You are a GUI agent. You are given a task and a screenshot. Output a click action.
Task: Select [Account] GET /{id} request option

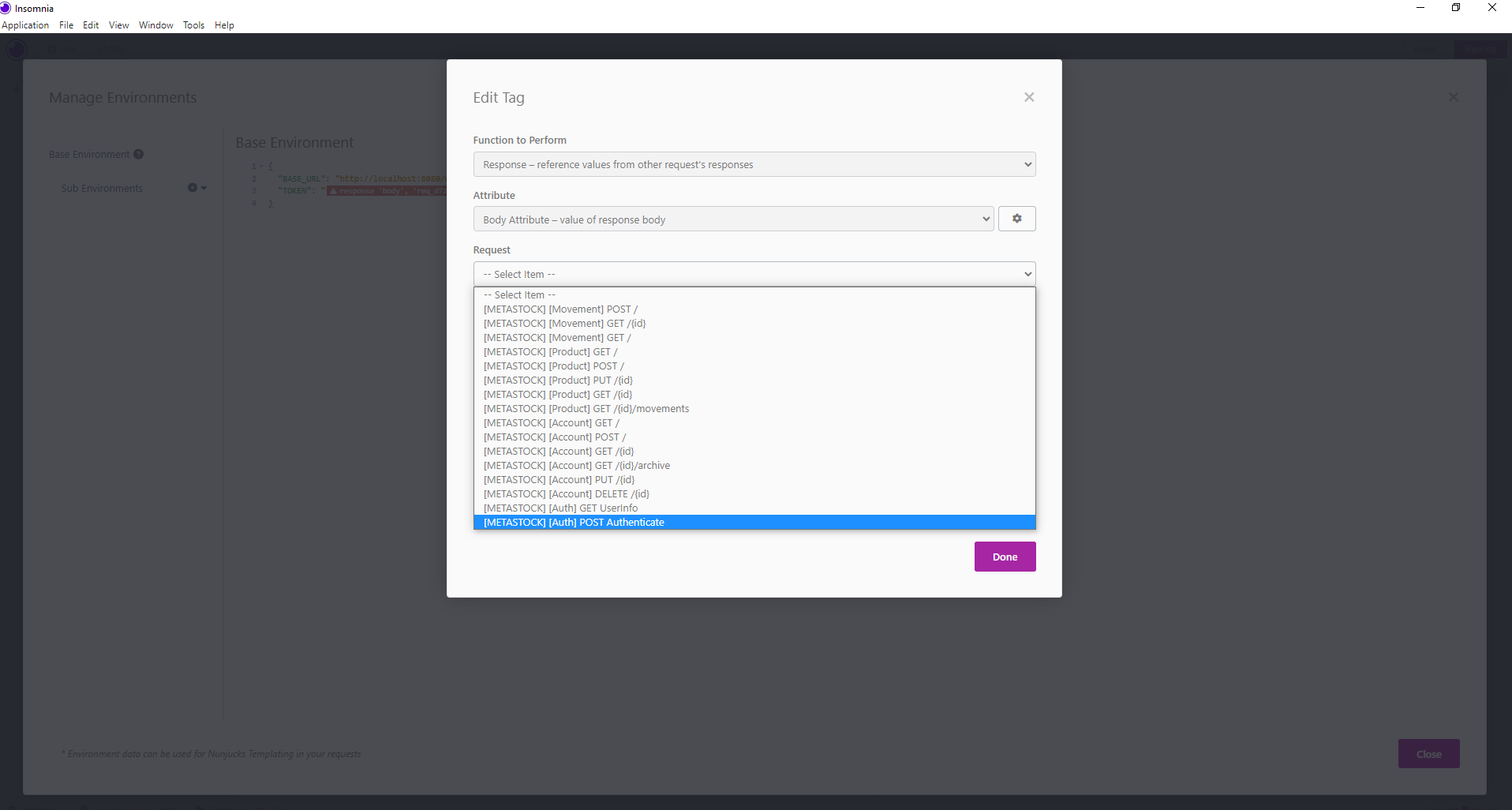click(754, 452)
